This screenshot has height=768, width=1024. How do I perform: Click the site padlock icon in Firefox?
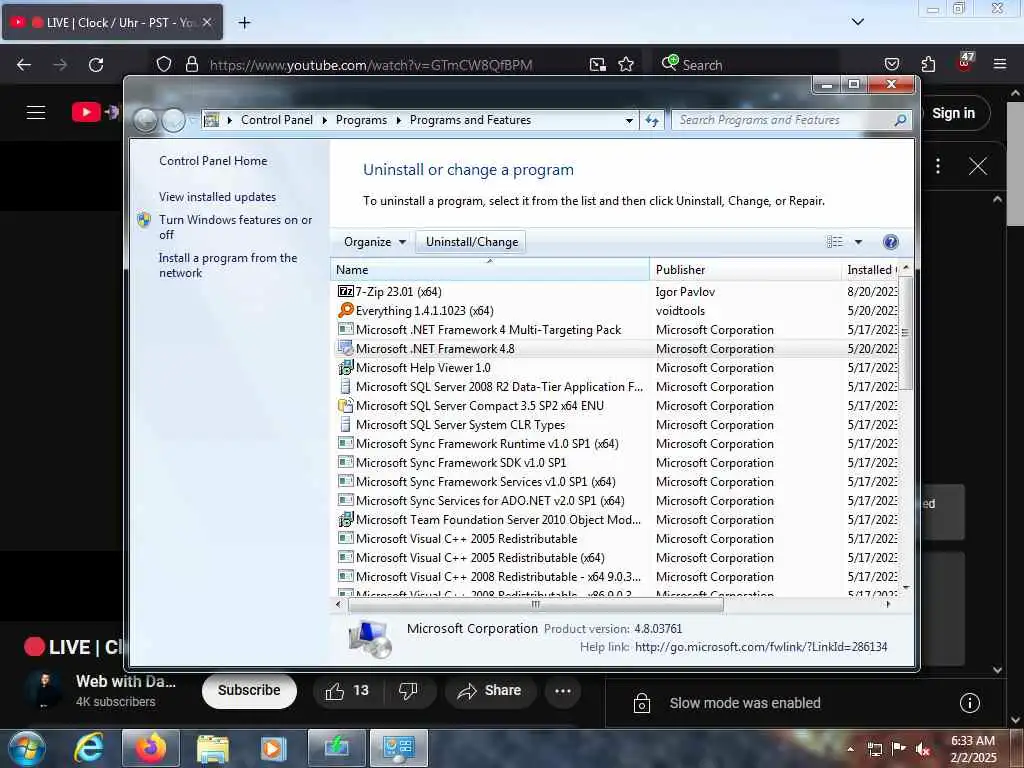pyautogui.click(x=191, y=64)
